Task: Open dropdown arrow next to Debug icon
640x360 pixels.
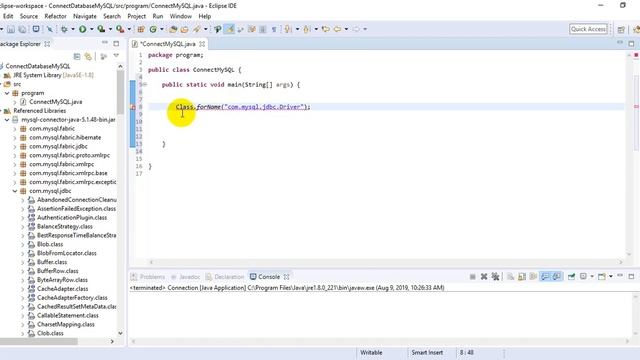Action: (x=73, y=29)
